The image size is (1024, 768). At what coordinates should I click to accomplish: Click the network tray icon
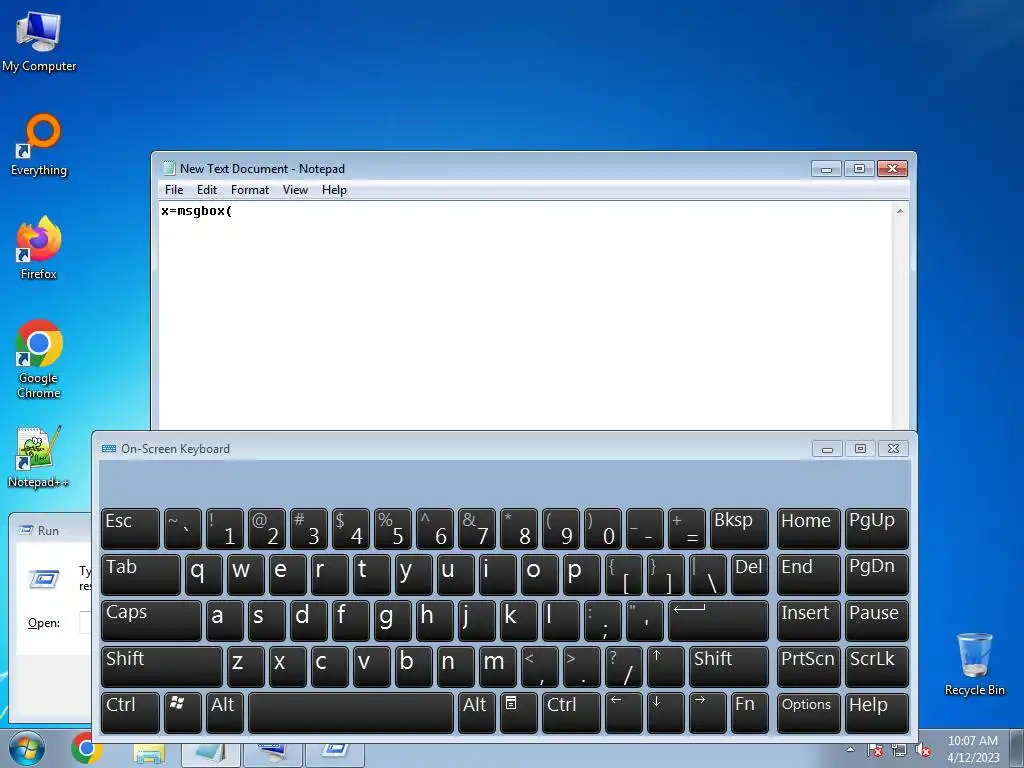point(899,750)
